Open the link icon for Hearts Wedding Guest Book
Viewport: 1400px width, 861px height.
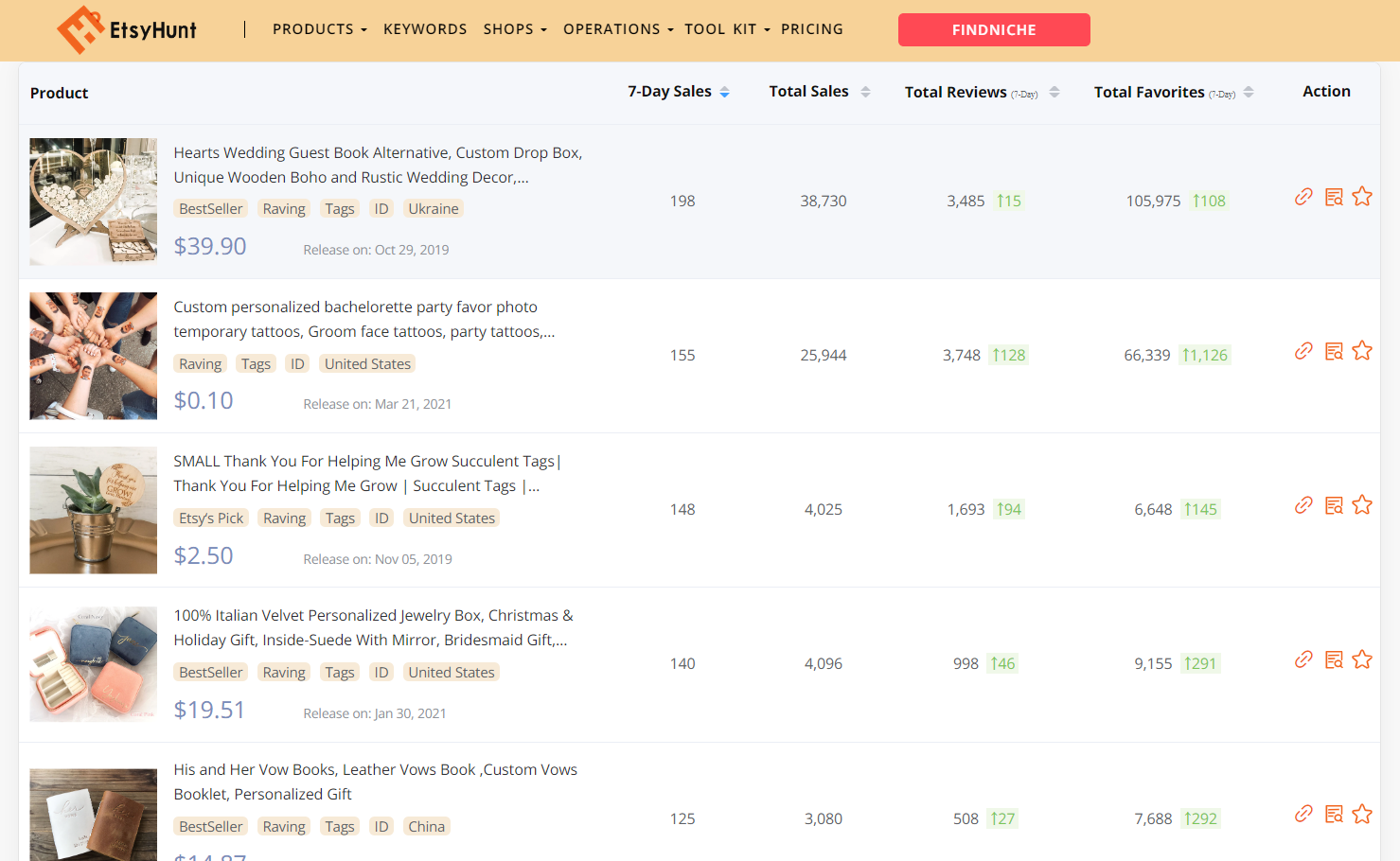tap(1303, 197)
